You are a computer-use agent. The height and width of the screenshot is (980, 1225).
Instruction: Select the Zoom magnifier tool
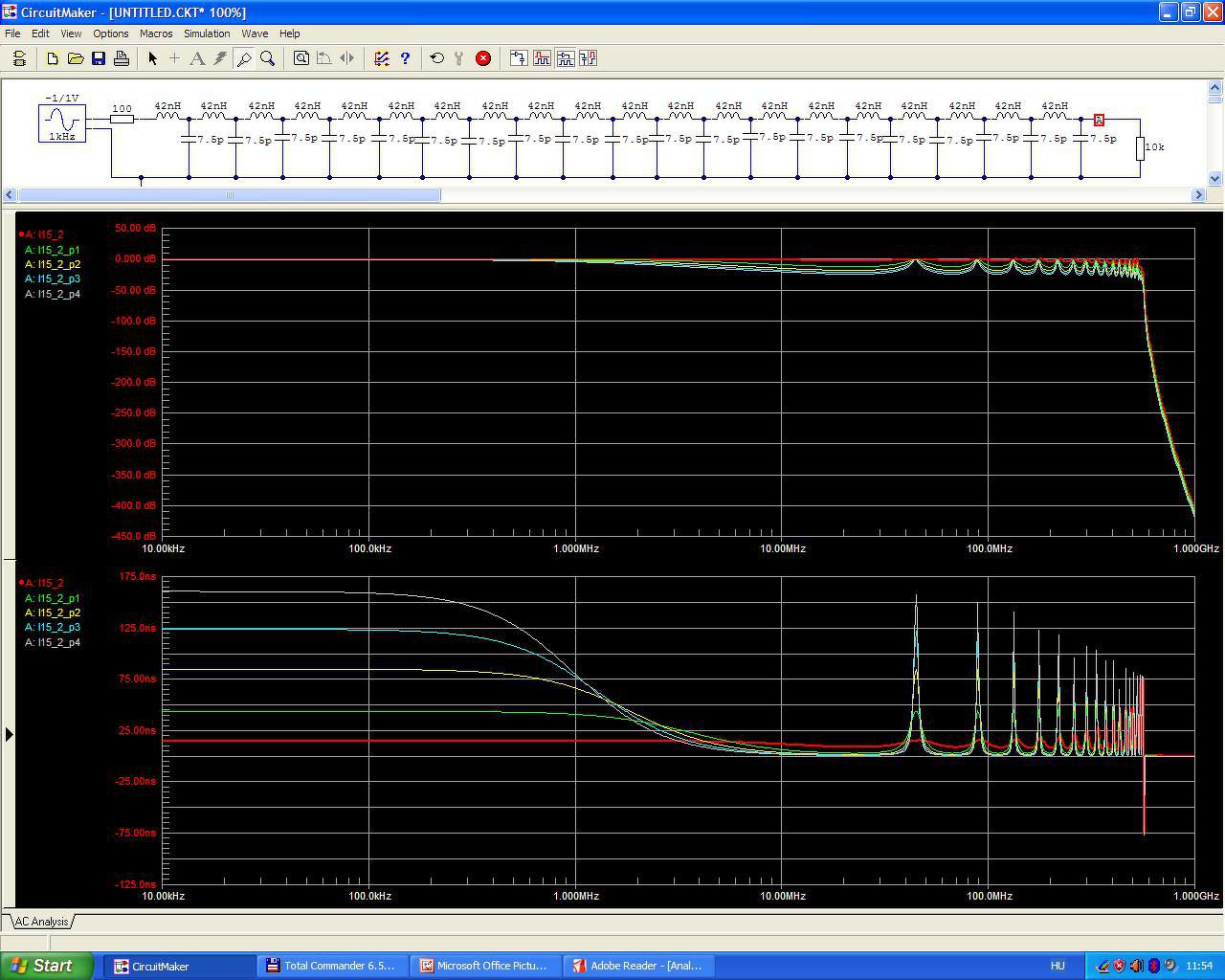click(x=268, y=58)
